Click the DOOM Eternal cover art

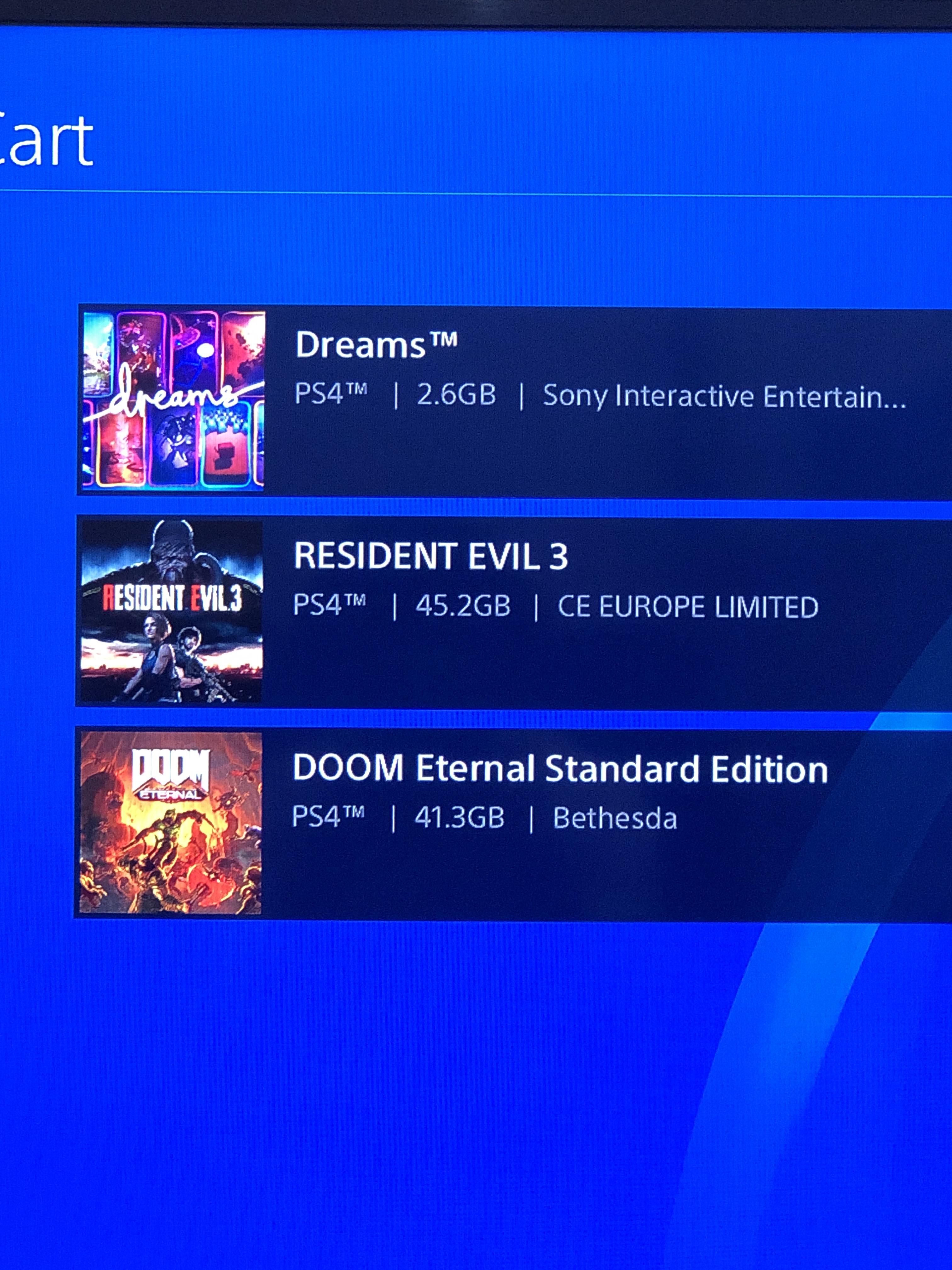tap(170, 822)
